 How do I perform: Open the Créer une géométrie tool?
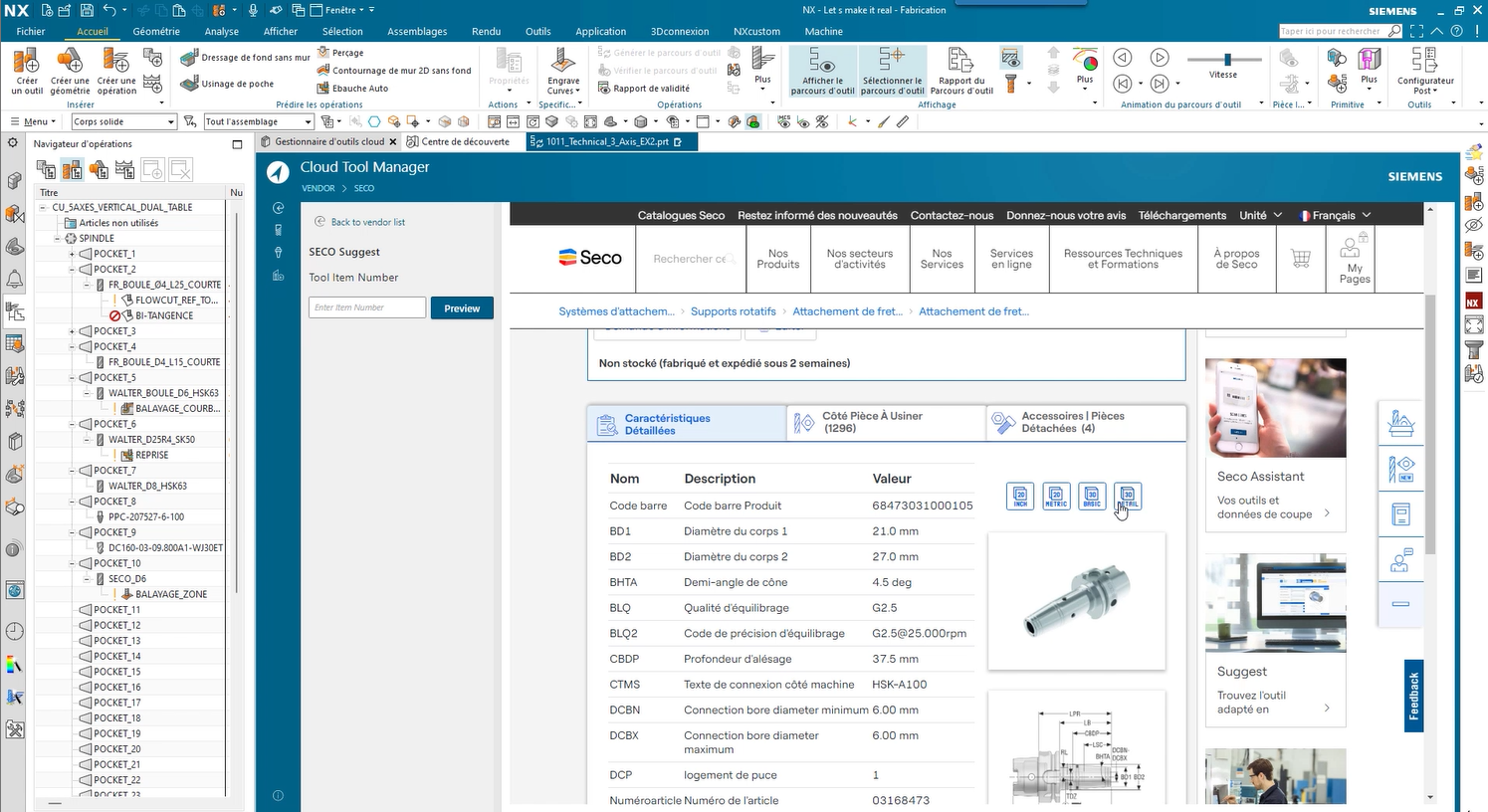70,72
